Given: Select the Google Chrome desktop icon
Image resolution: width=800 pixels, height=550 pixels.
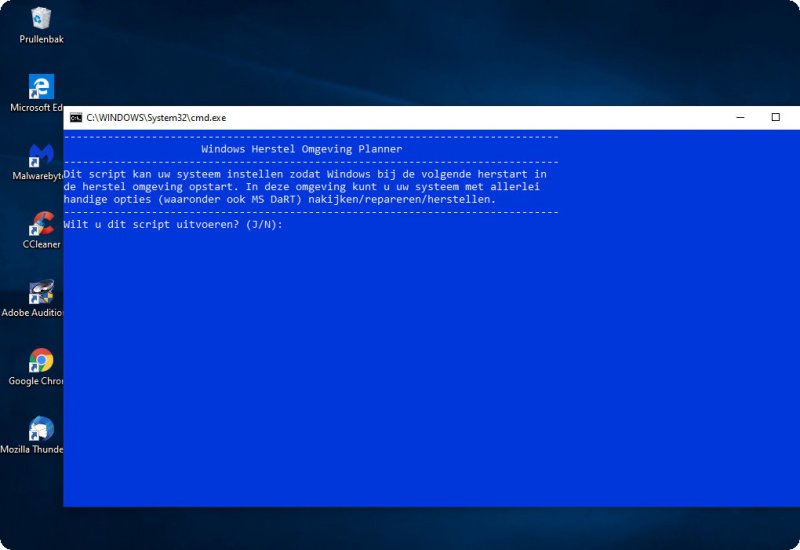Looking at the screenshot, I should (41, 360).
